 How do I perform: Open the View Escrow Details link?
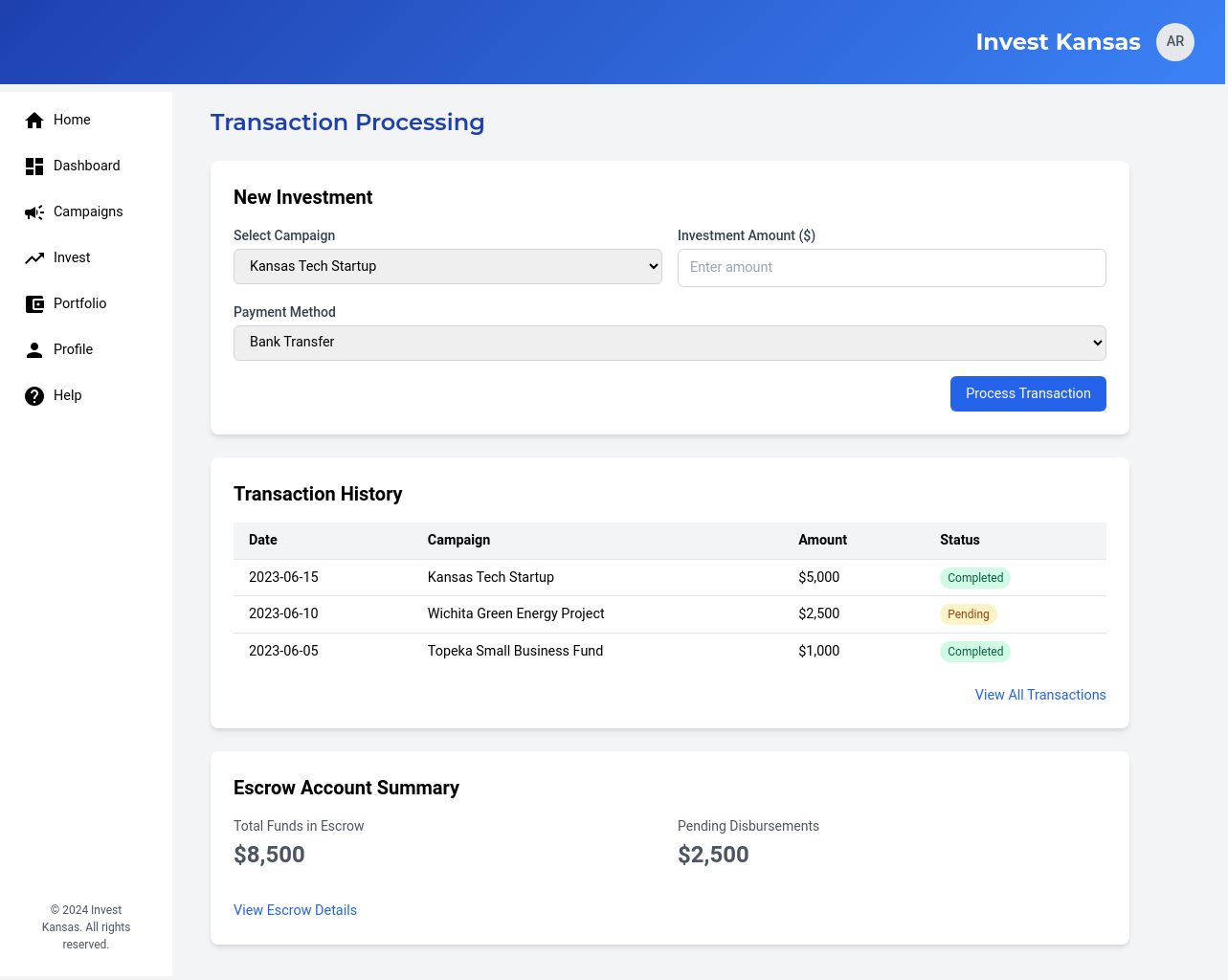tap(295, 910)
